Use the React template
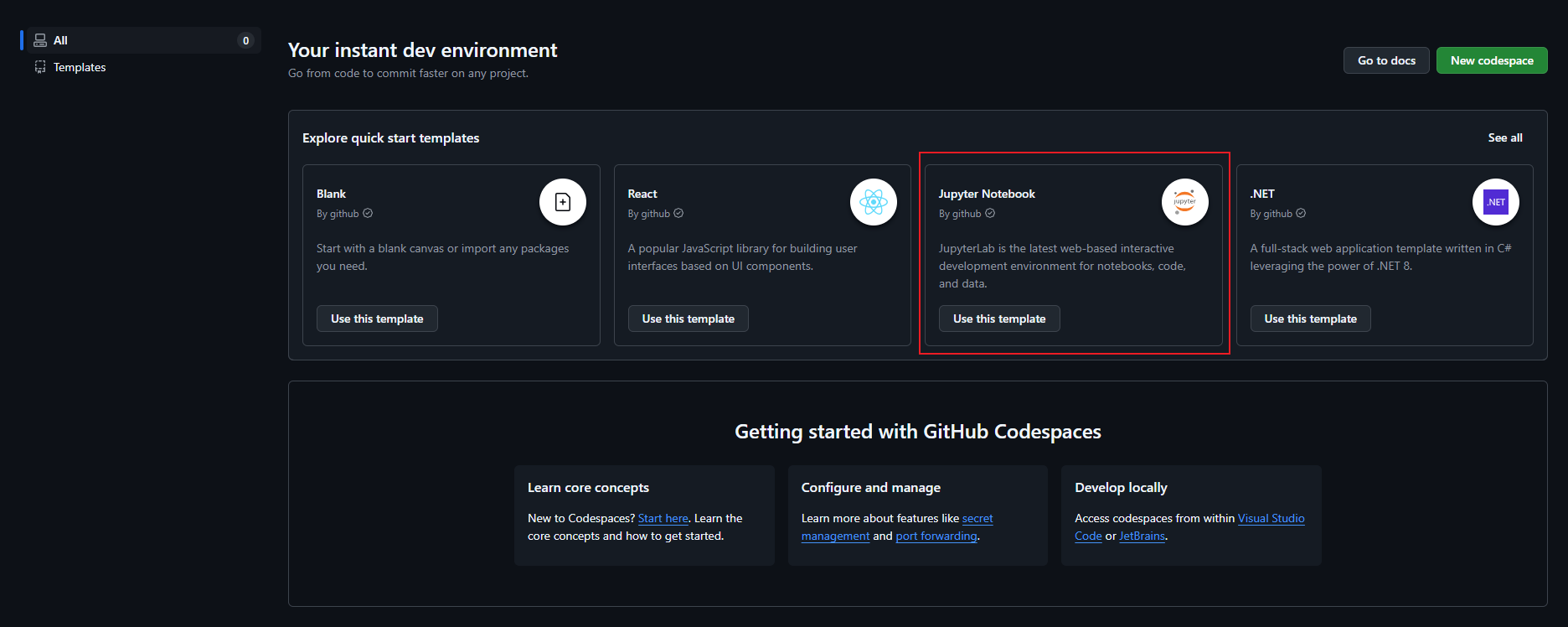 point(688,319)
